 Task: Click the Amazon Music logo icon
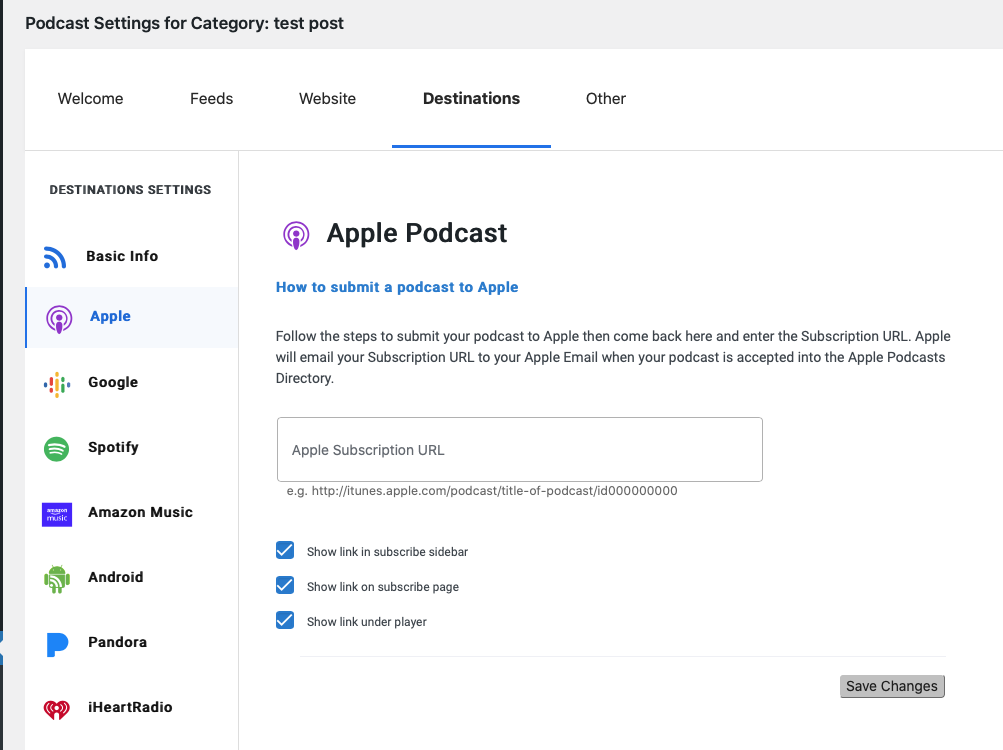57,514
